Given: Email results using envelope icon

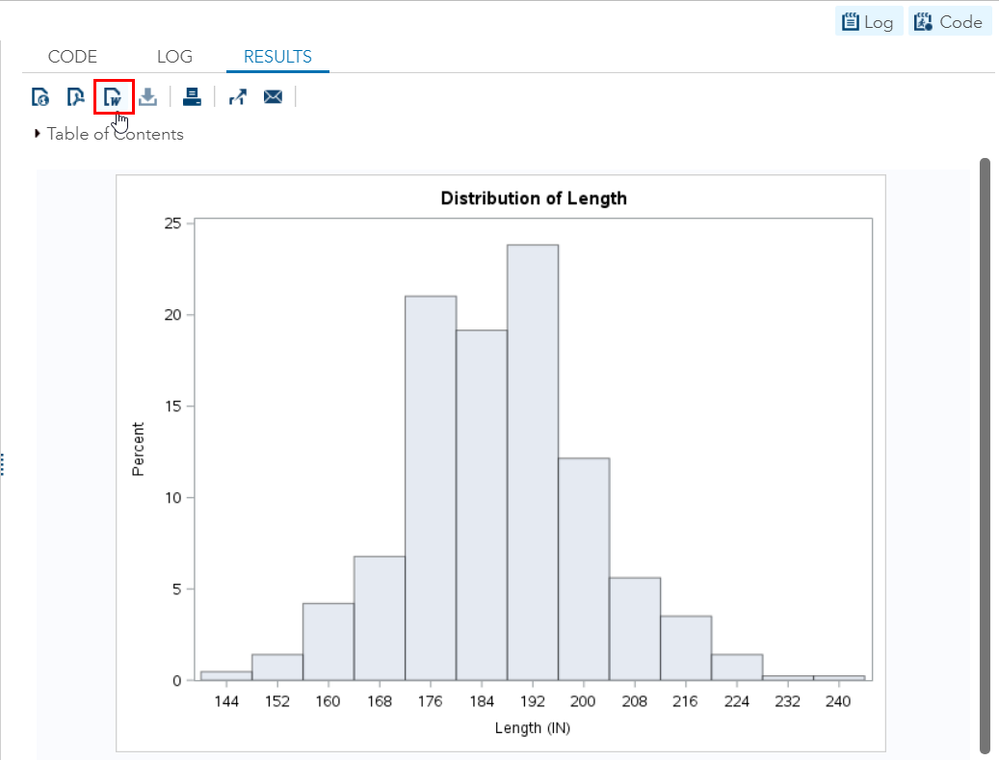Looking at the screenshot, I should (x=273, y=97).
